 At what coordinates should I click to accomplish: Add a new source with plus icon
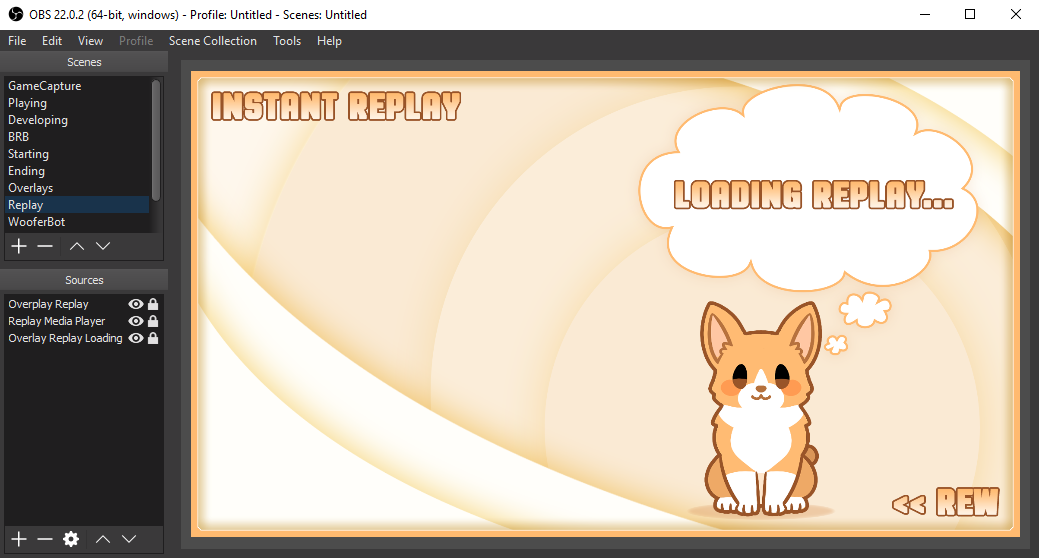point(19,539)
